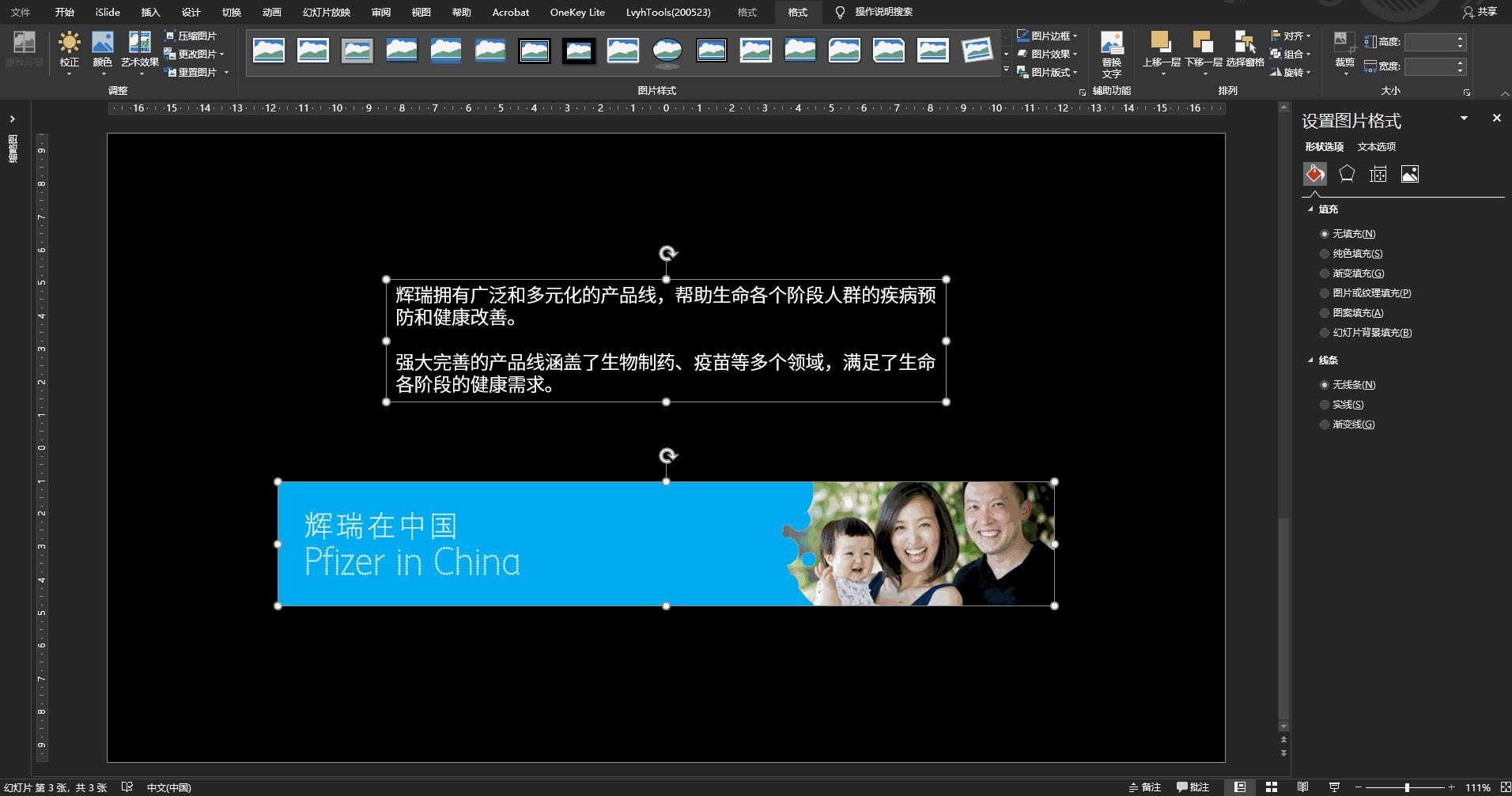The width and height of the screenshot is (1512, 796).
Task: Select the Fill & Line icon in format pane
Action: click(x=1314, y=173)
